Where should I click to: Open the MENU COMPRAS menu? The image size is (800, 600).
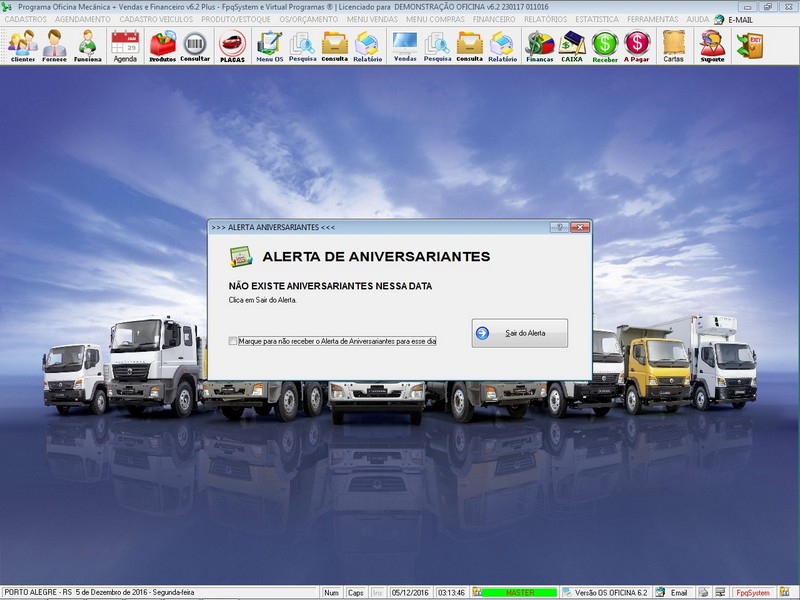click(435, 19)
